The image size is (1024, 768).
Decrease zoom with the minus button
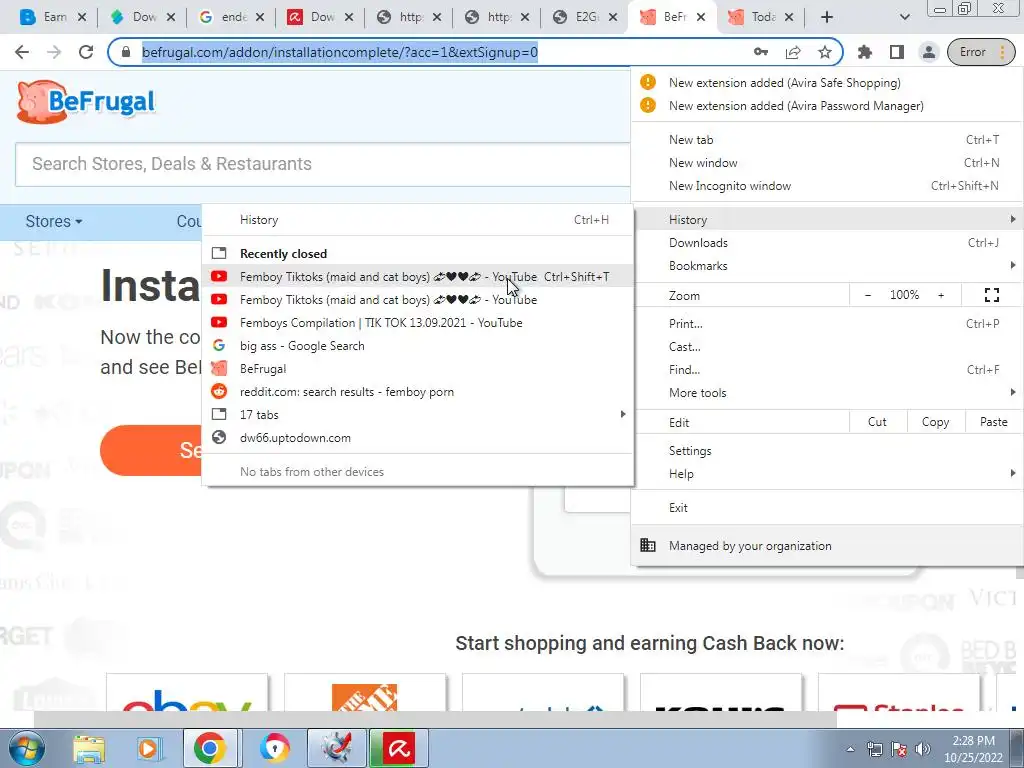867,295
